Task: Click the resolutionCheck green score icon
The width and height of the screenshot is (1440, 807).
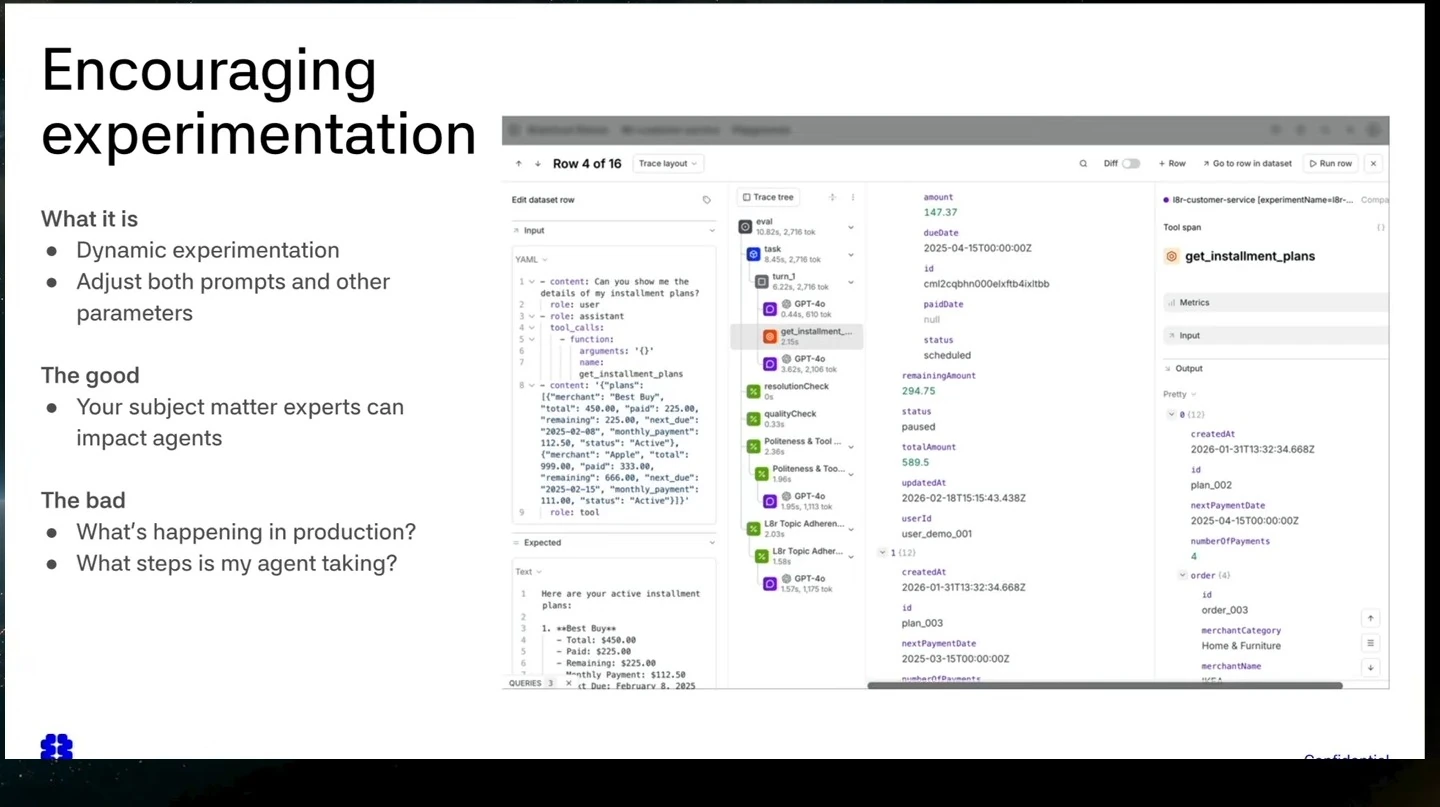Action: pyautogui.click(x=754, y=392)
